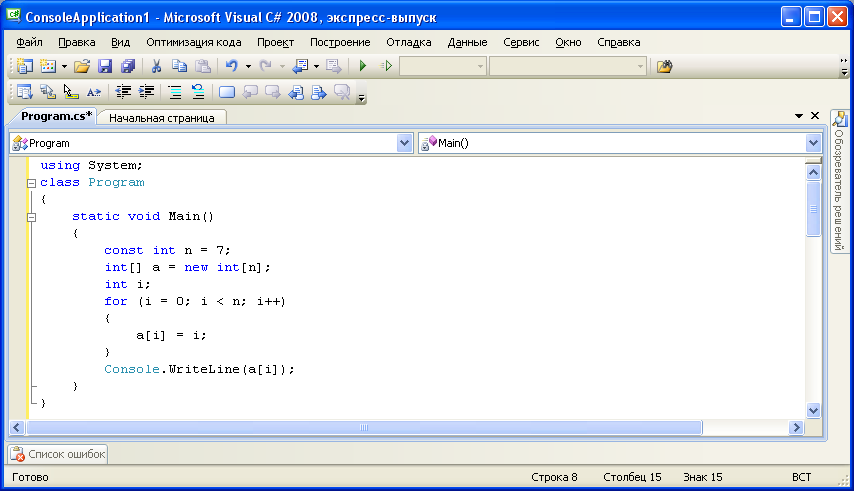Viewport: 854px width, 491px height.
Task: Click the Save All icon
Action: (128, 66)
